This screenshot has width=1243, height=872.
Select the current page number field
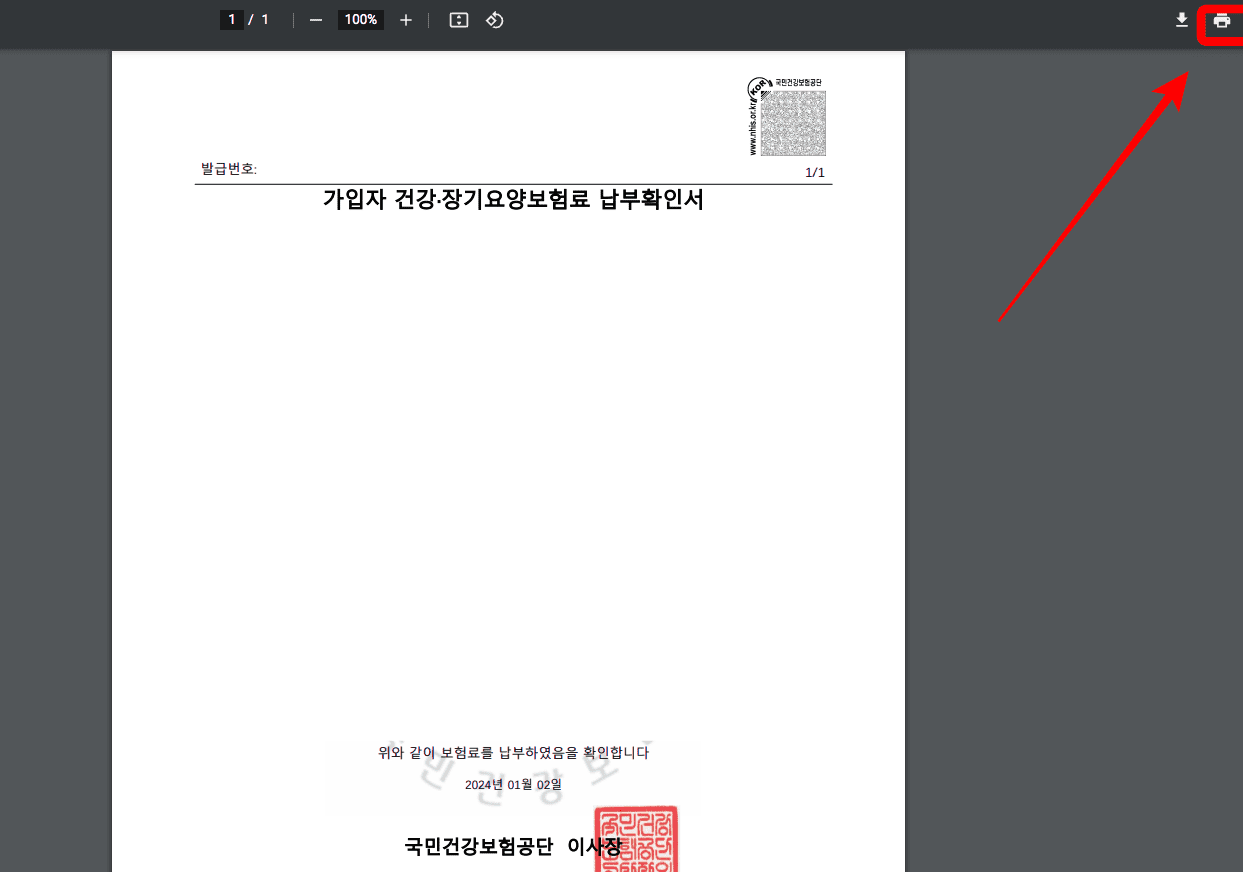click(231, 20)
